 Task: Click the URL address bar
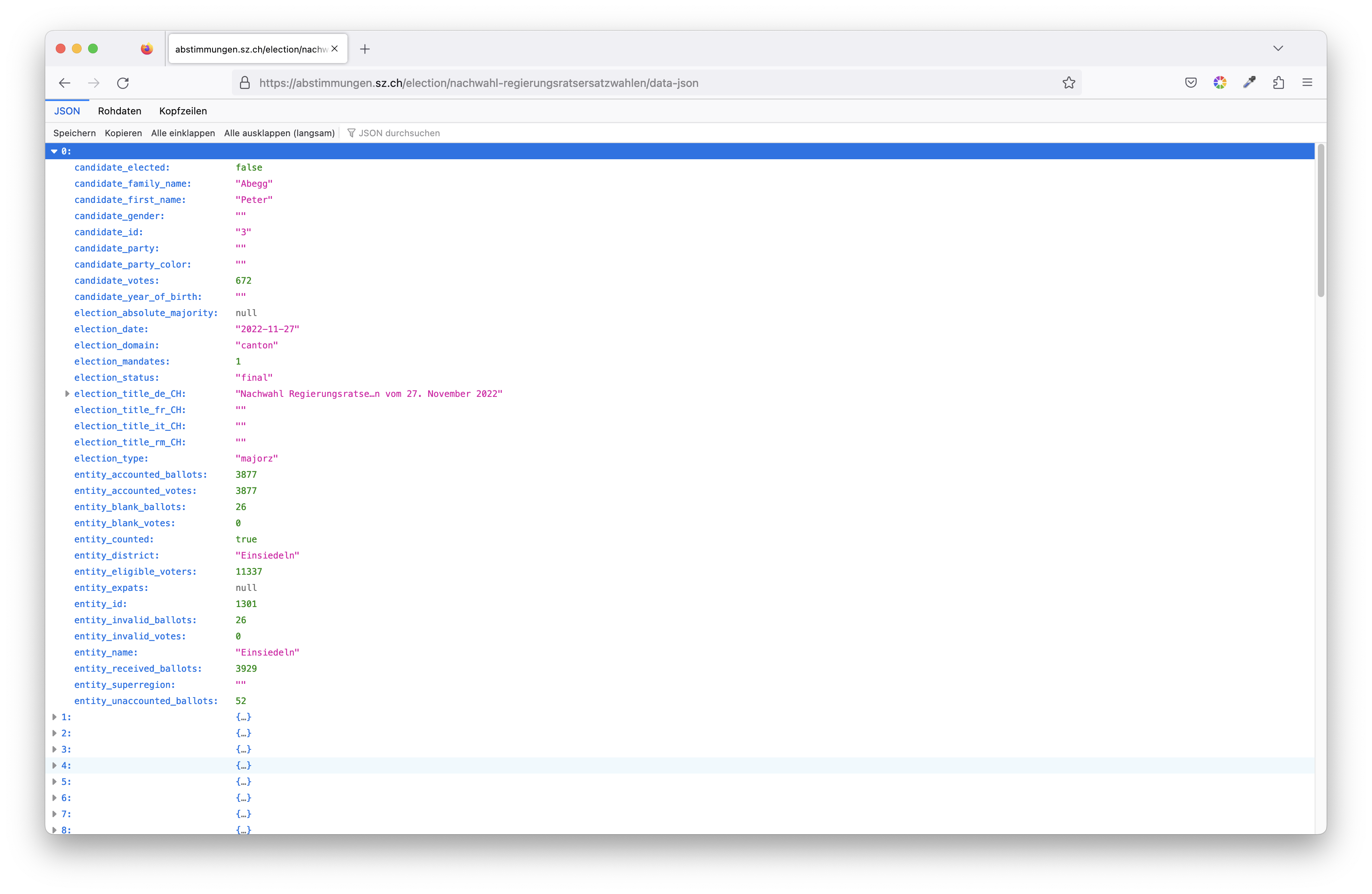(x=656, y=83)
